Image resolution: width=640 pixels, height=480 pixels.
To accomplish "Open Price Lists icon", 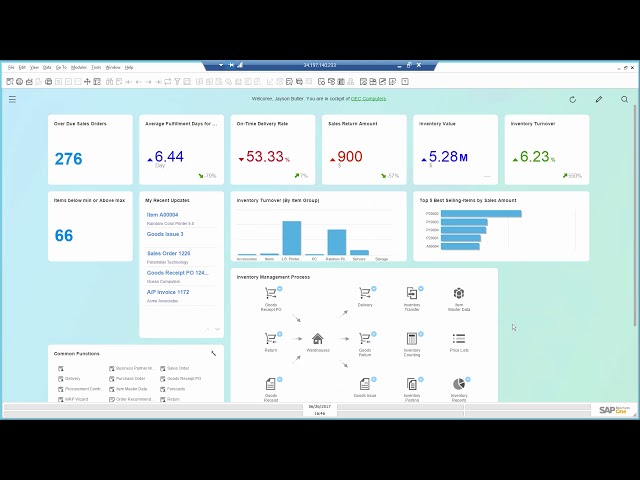I will 459,338.
